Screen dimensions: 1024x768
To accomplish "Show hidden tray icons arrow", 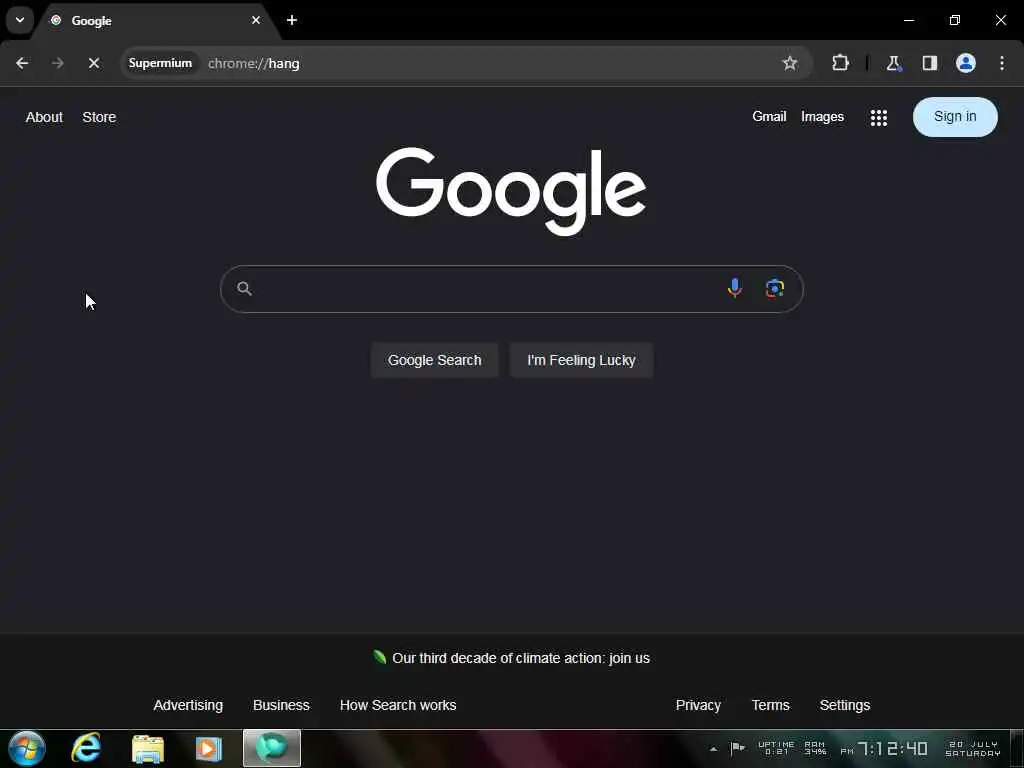I will (713, 749).
